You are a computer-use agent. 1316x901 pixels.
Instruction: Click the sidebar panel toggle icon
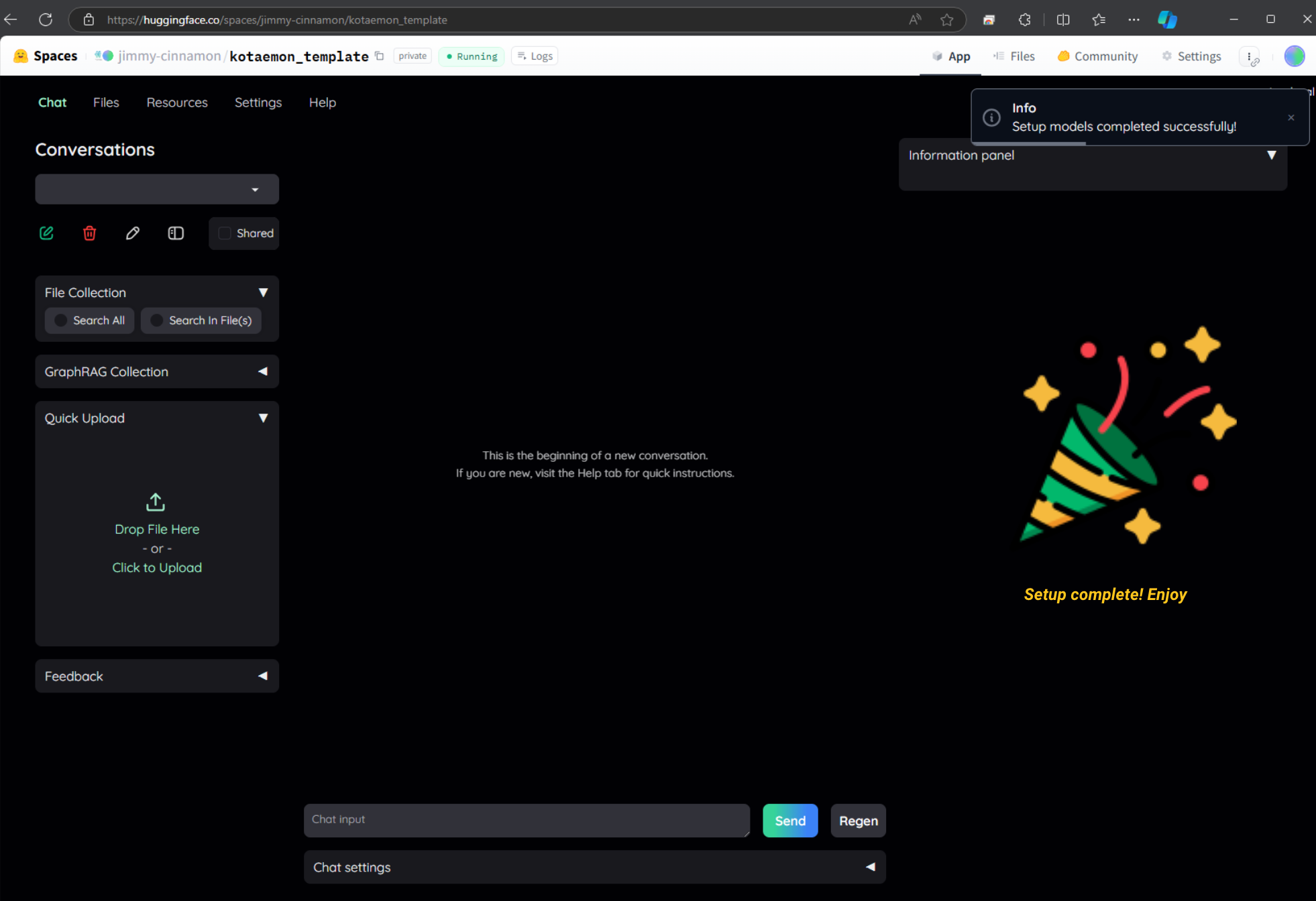coord(176,233)
